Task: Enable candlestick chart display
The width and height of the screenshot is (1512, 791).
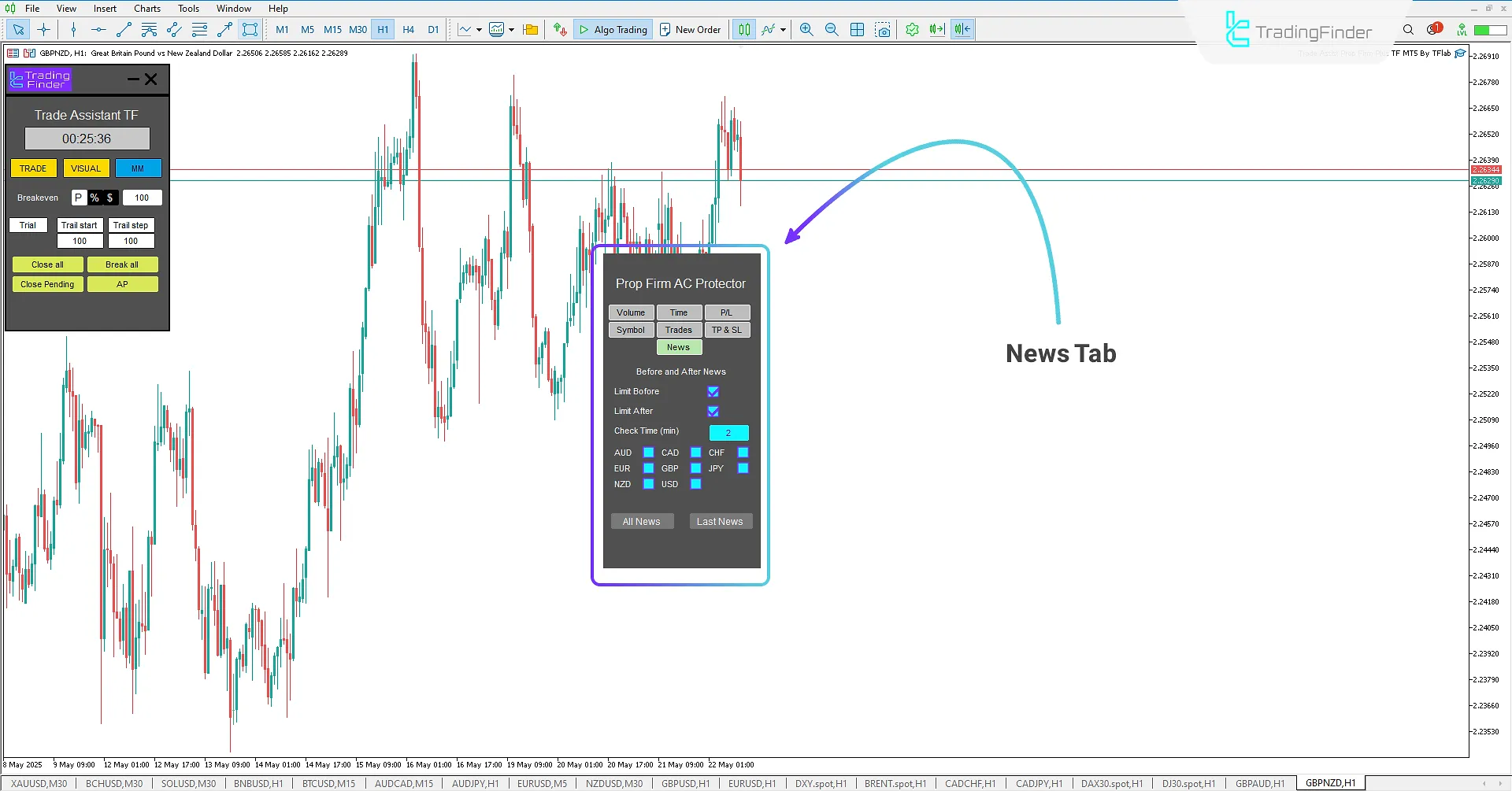Action: point(743,29)
